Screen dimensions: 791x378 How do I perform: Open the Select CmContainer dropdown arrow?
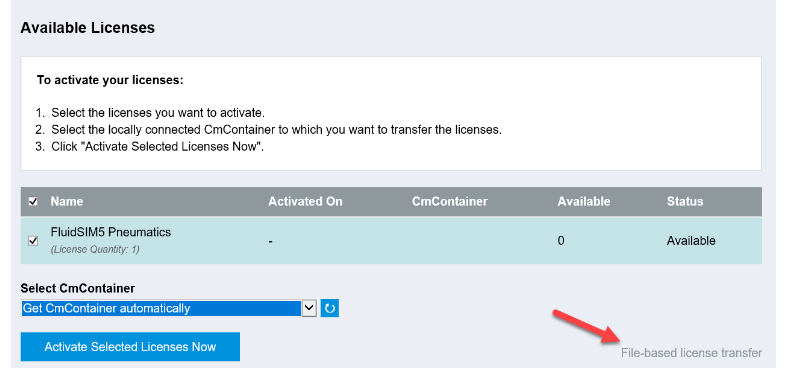(309, 308)
